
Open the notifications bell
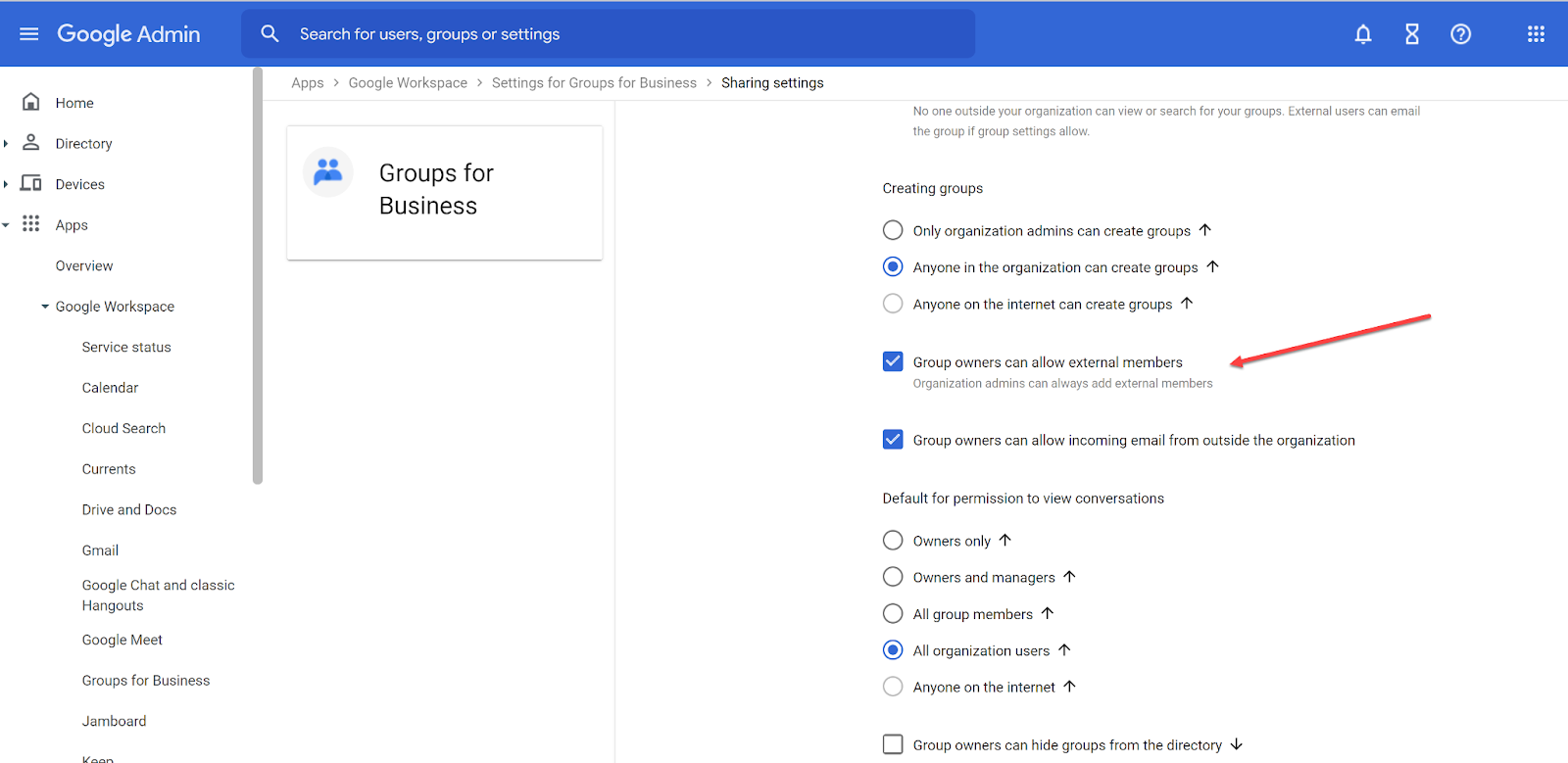point(1363,34)
